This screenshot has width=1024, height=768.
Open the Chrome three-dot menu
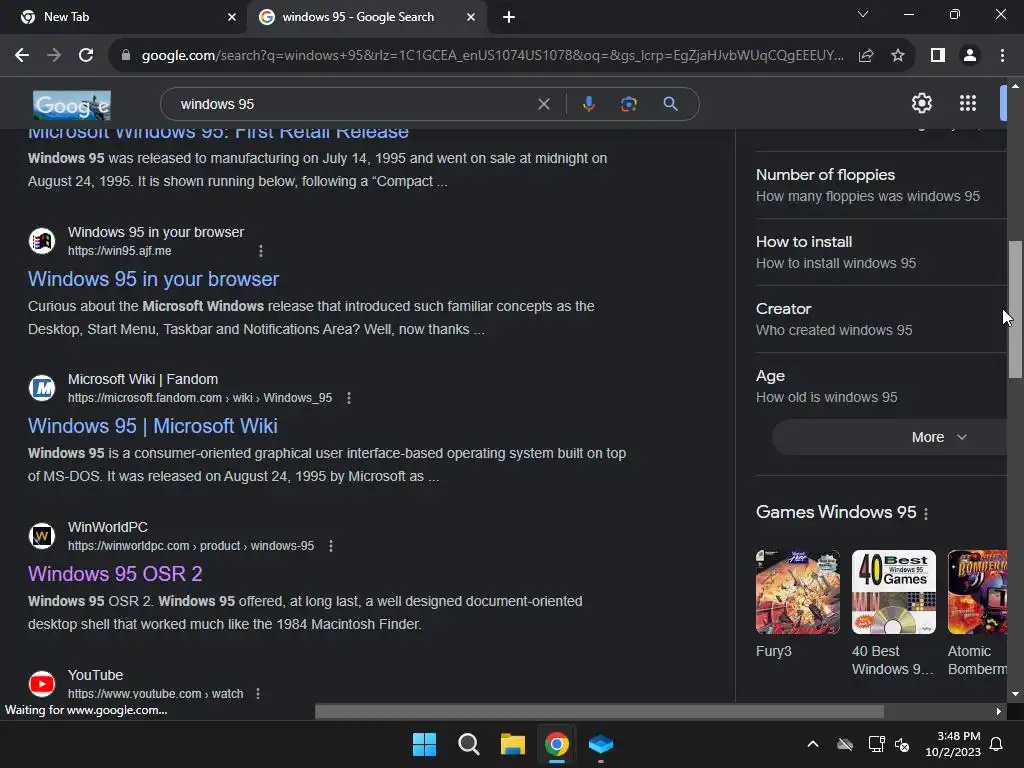click(1002, 56)
